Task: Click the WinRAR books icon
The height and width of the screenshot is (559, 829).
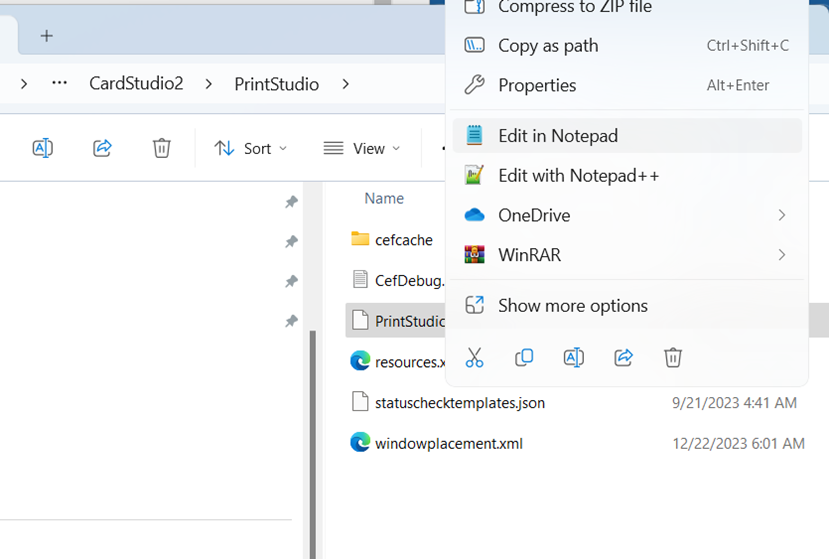Action: [474, 254]
